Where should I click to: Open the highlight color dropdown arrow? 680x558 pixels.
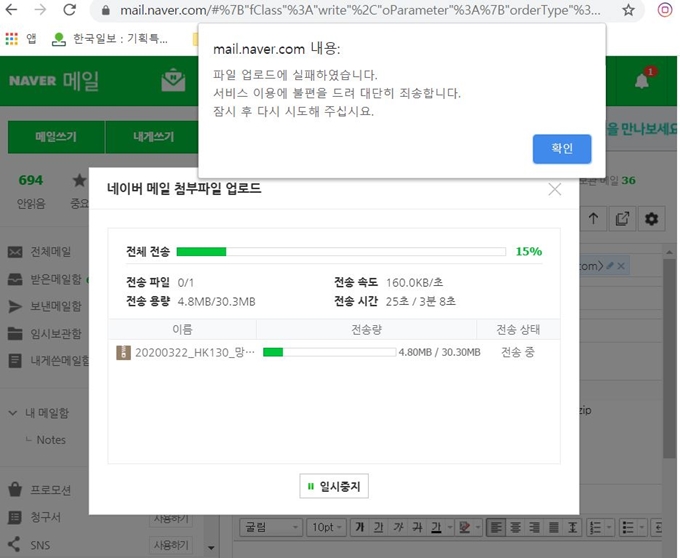477,527
